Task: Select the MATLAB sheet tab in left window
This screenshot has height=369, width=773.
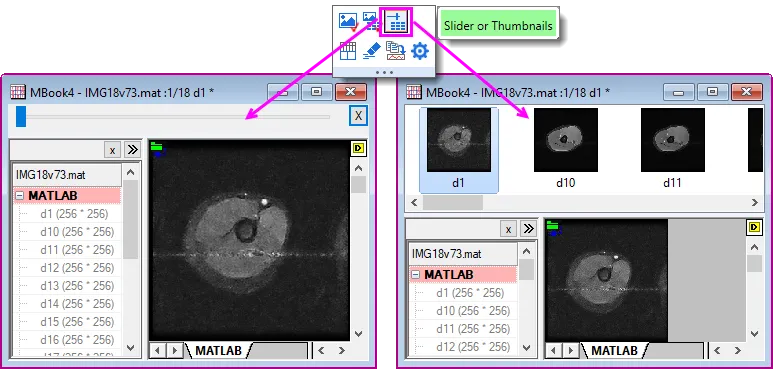Action: pos(218,351)
